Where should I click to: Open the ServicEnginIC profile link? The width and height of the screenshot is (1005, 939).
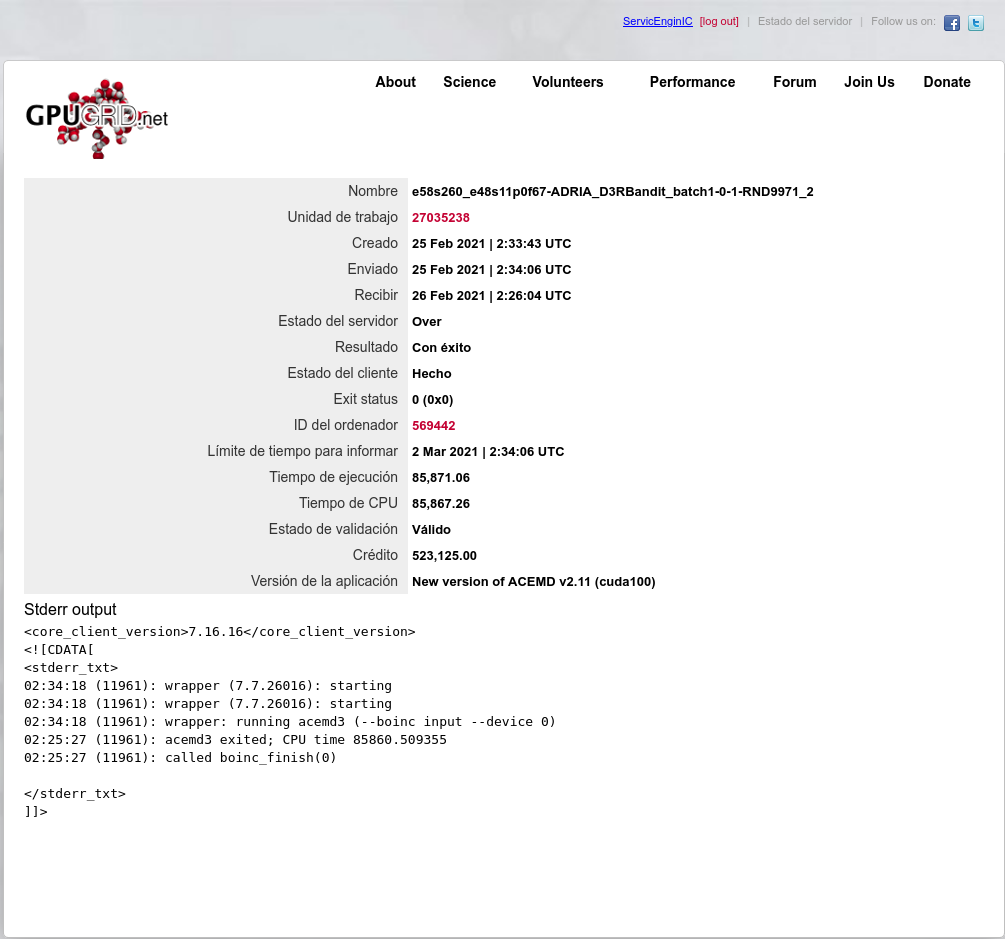click(657, 21)
